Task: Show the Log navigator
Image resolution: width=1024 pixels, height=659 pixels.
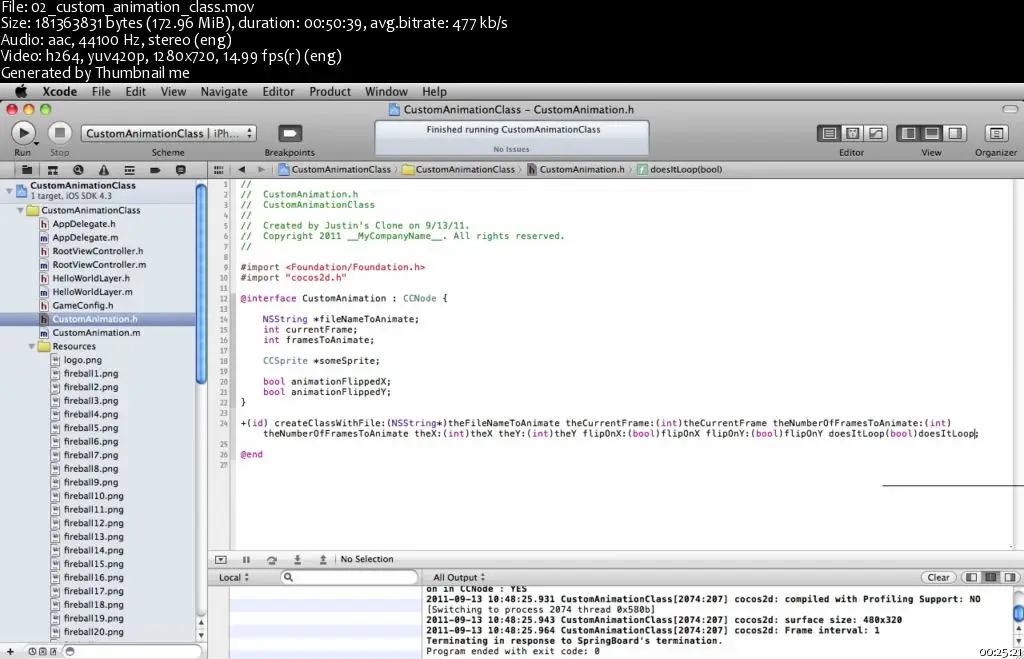Action: point(180,170)
